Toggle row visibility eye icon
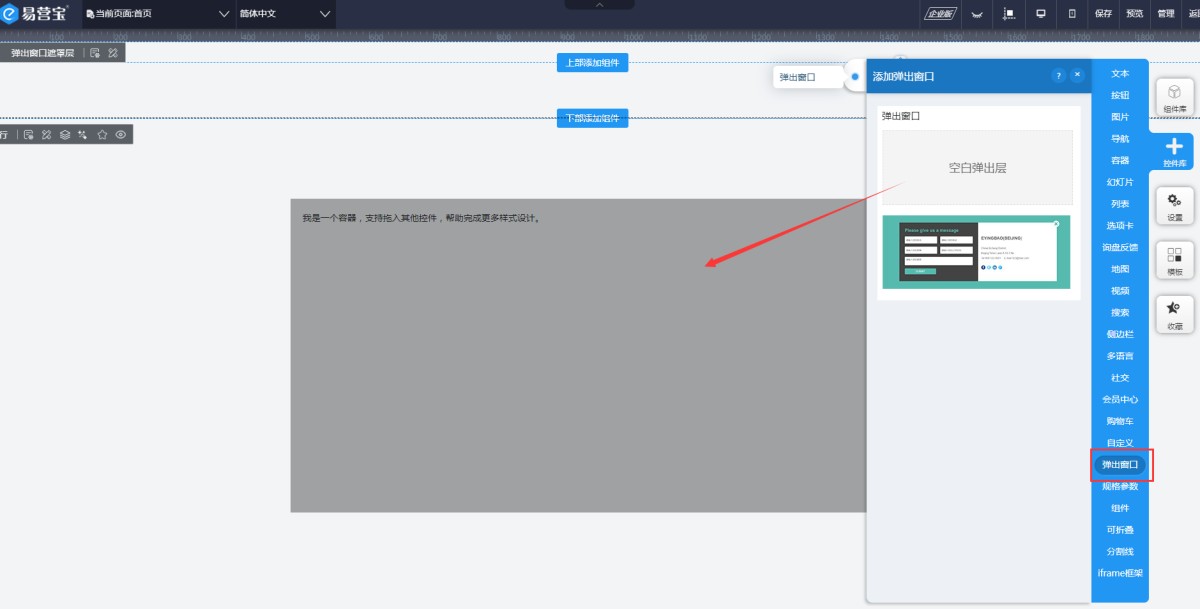Screen dimensions: 1200x609 tap(121, 134)
